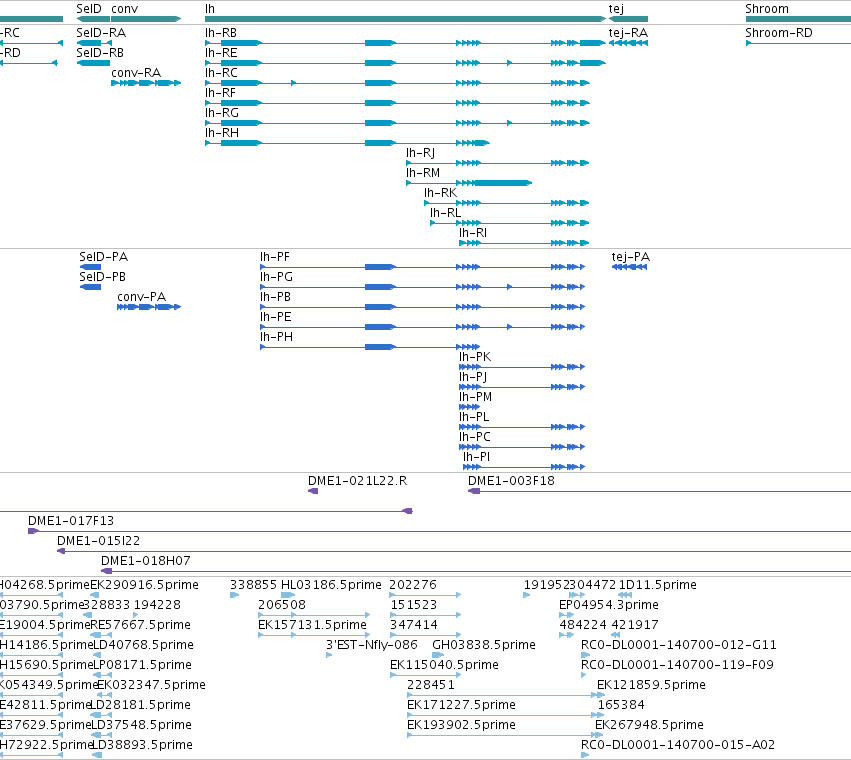Select the SelD-RB transcript label

(x=100, y=53)
